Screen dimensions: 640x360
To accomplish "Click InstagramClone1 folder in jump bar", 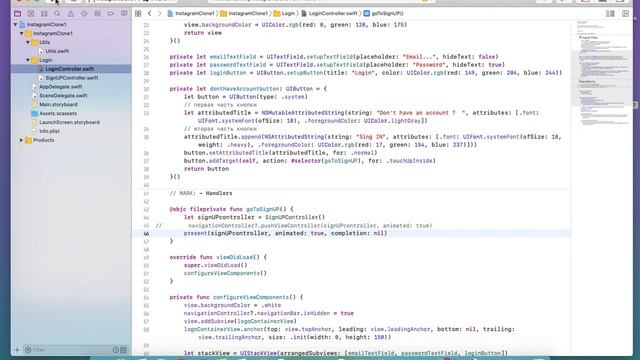I will click(x=244, y=13).
